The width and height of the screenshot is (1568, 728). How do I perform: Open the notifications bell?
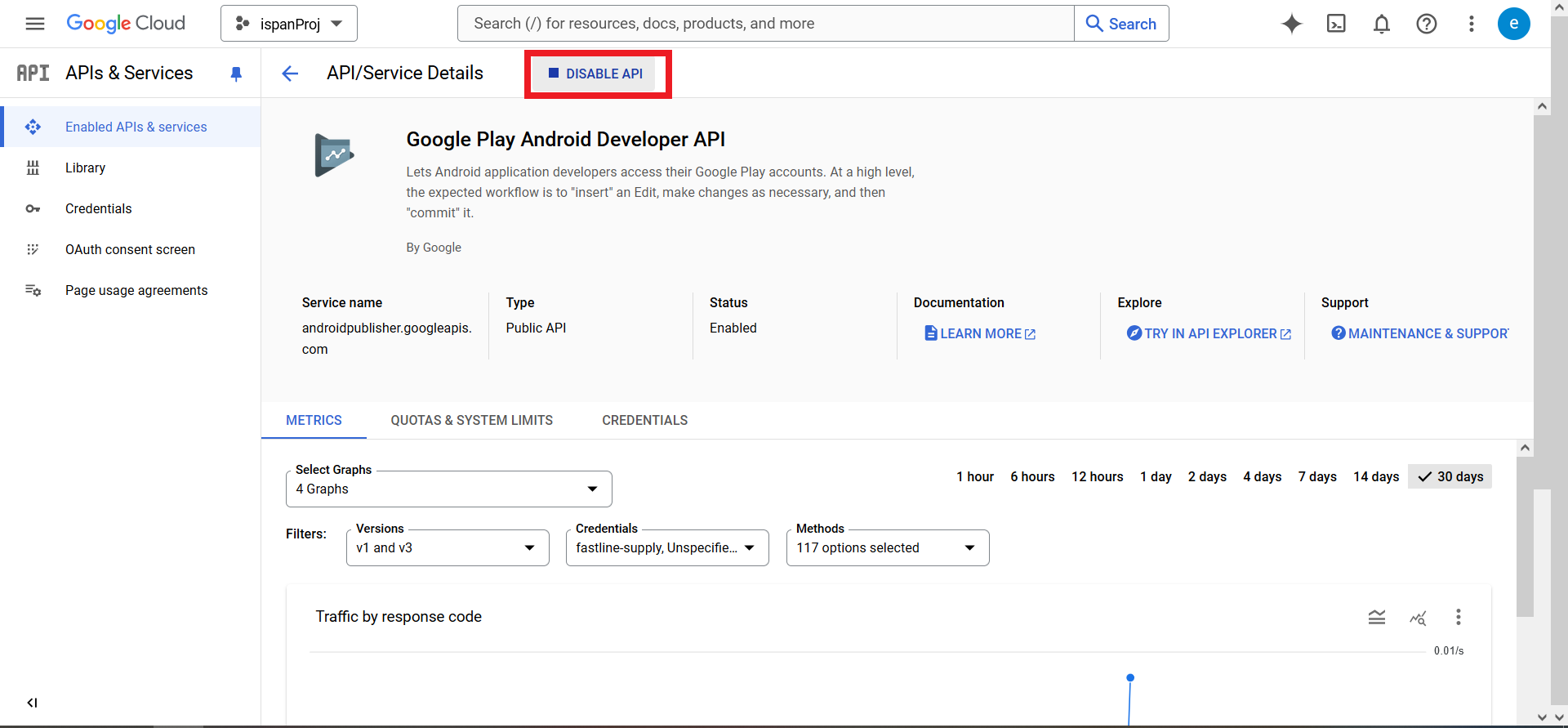pos(1382,24)
